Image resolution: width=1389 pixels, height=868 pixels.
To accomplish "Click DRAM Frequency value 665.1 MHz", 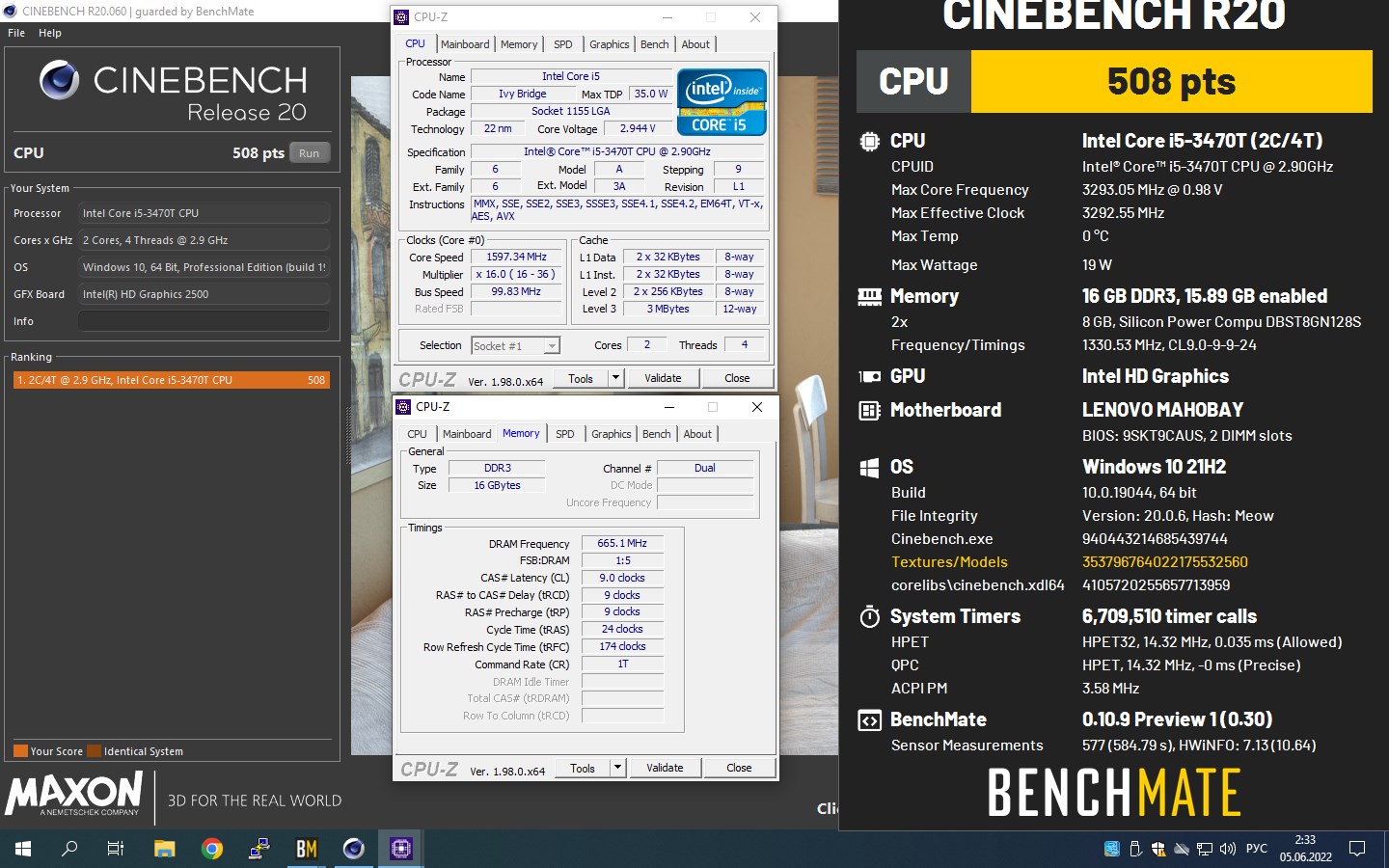I will tap(622, 543).
